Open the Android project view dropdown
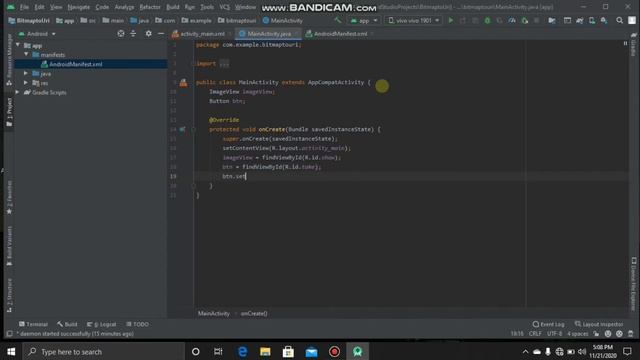The image size is (640, 360). pyautogui.click(x=37, y=33)
